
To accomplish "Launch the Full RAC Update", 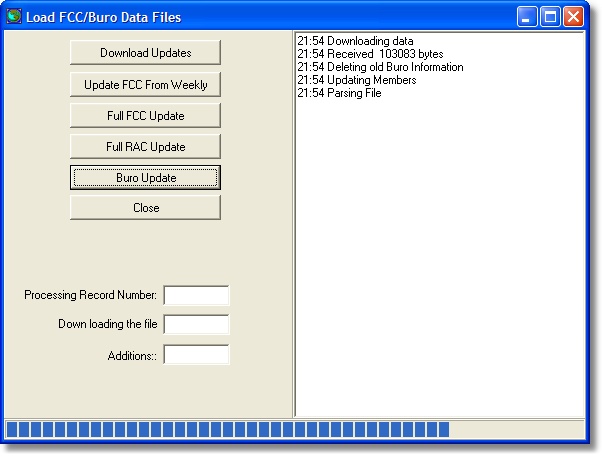I will click(x=145, y=146).
